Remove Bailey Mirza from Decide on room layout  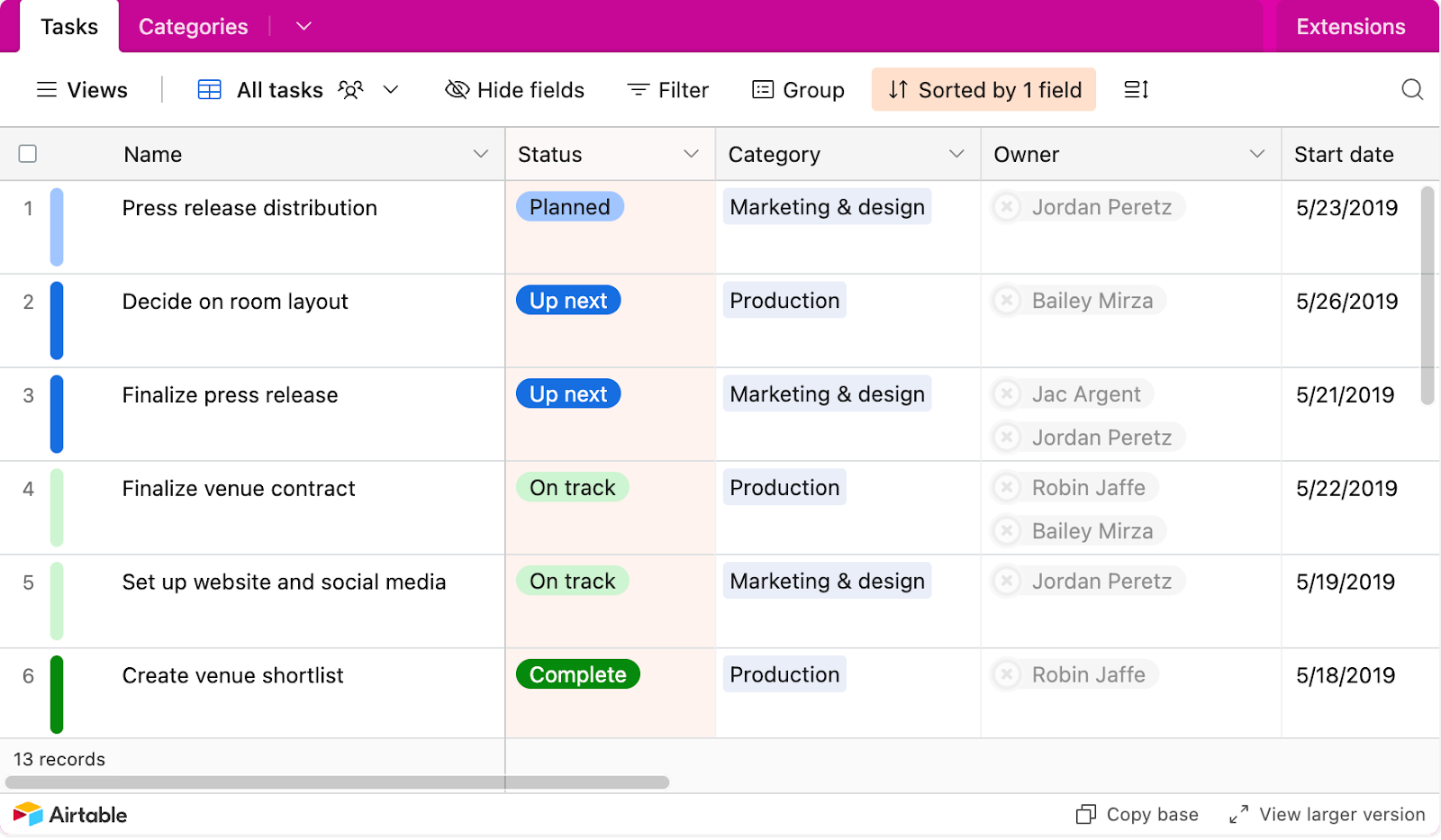point(1007,301)
